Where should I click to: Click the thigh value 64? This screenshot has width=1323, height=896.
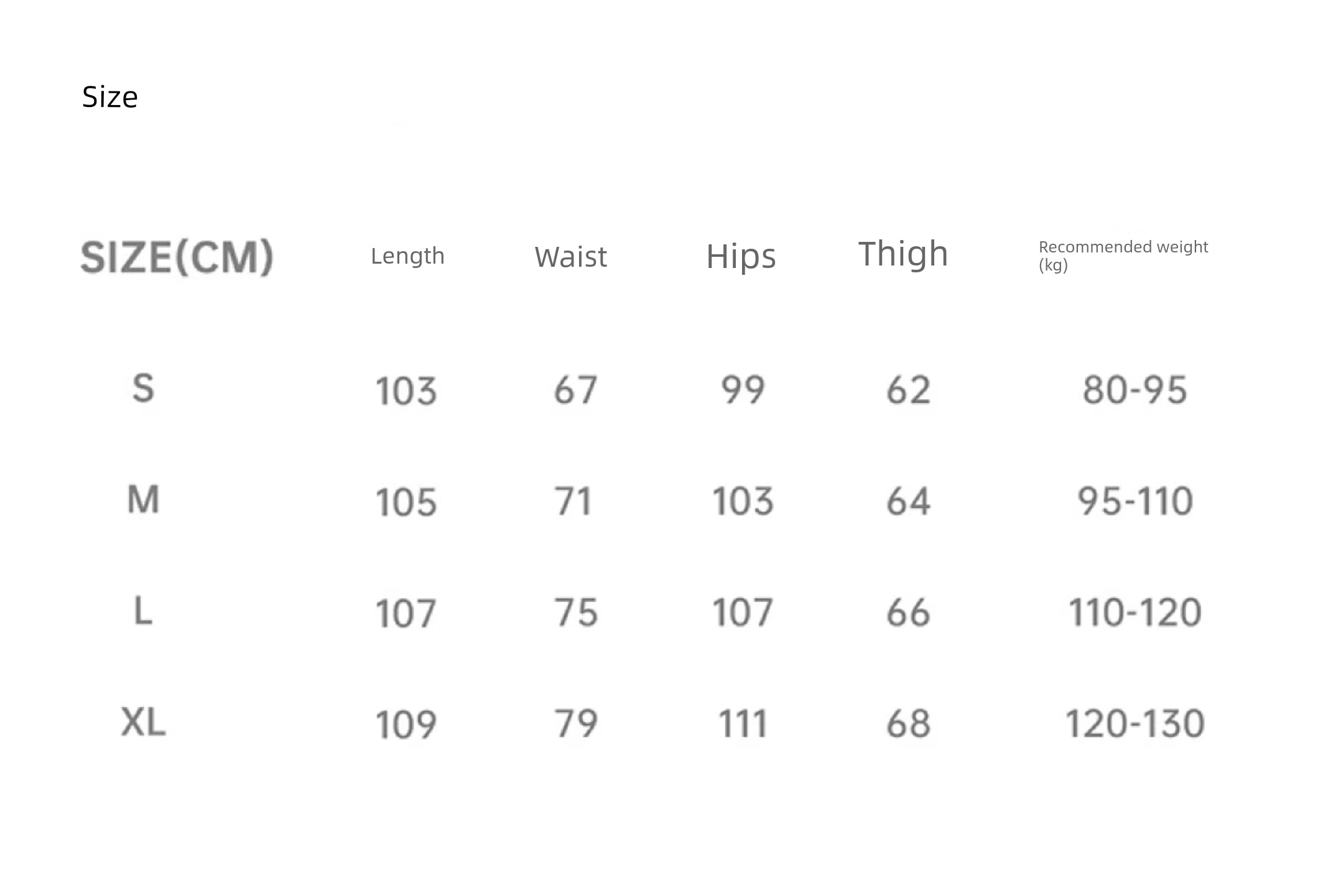coord(909,501)
